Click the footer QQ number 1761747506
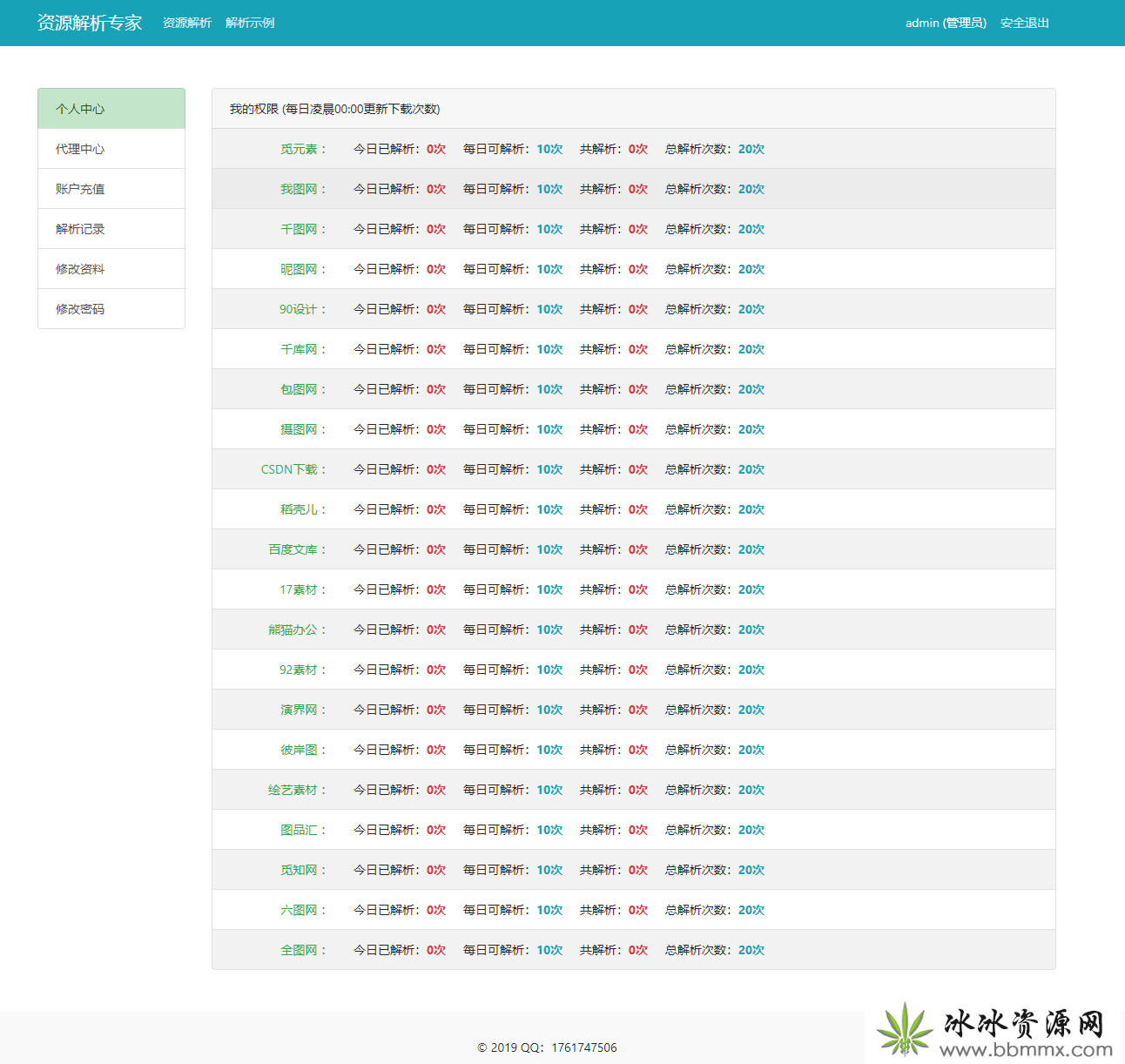This screenshot has height=1064, width=1125. point(584,1047)
